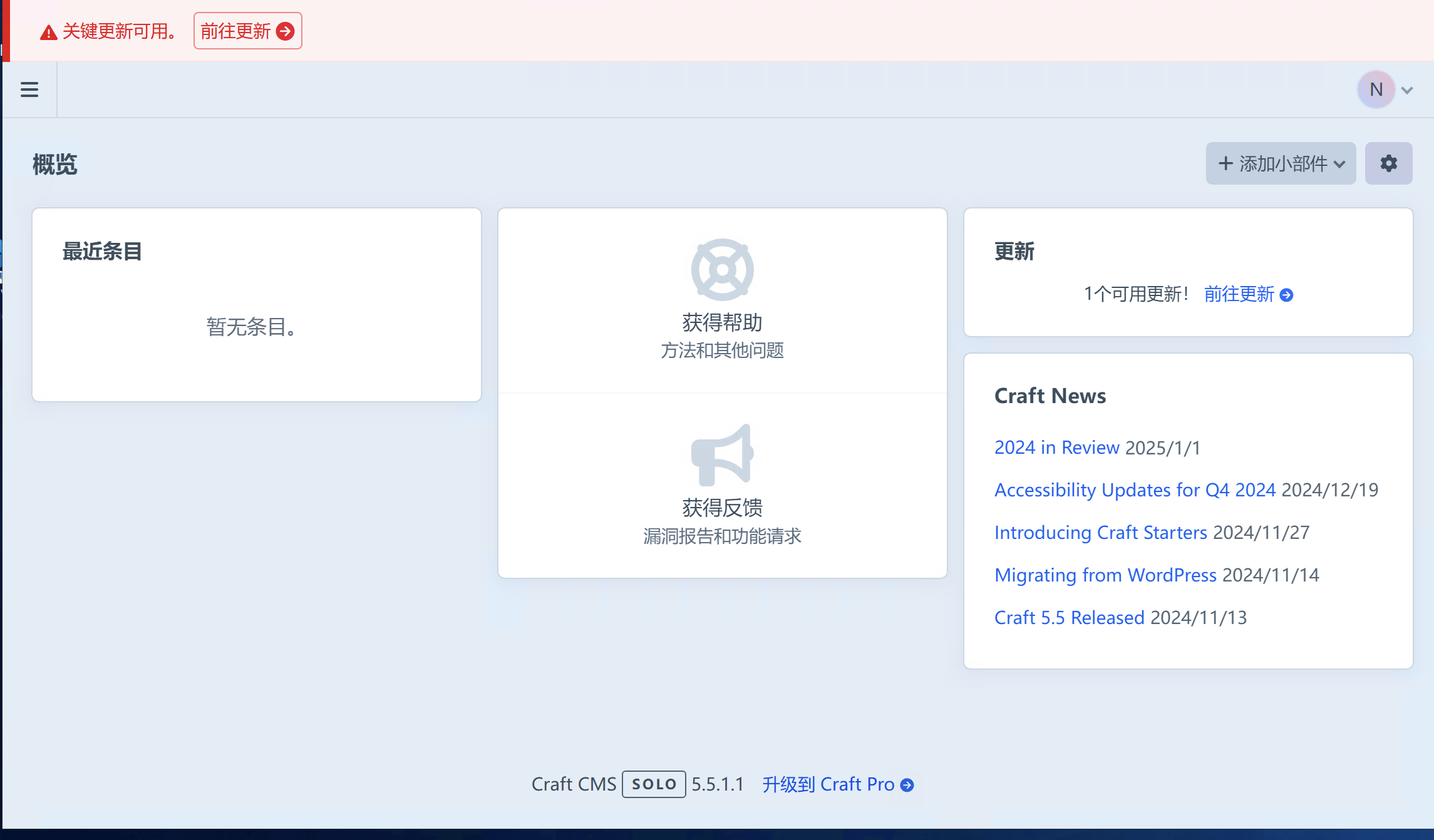
Task: Click the dashboard settings gear icon
Action: pyautogui.click(x=1388, y=163)
